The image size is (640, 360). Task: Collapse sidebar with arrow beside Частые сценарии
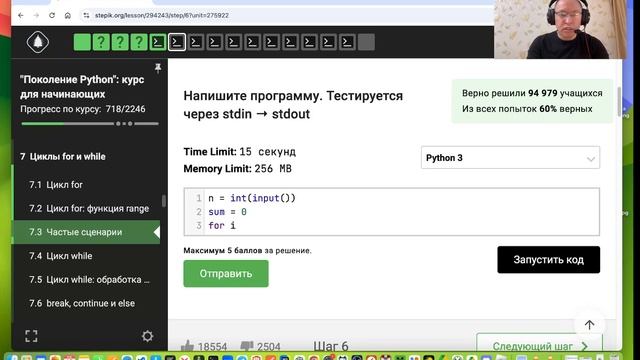coord(157,232)
